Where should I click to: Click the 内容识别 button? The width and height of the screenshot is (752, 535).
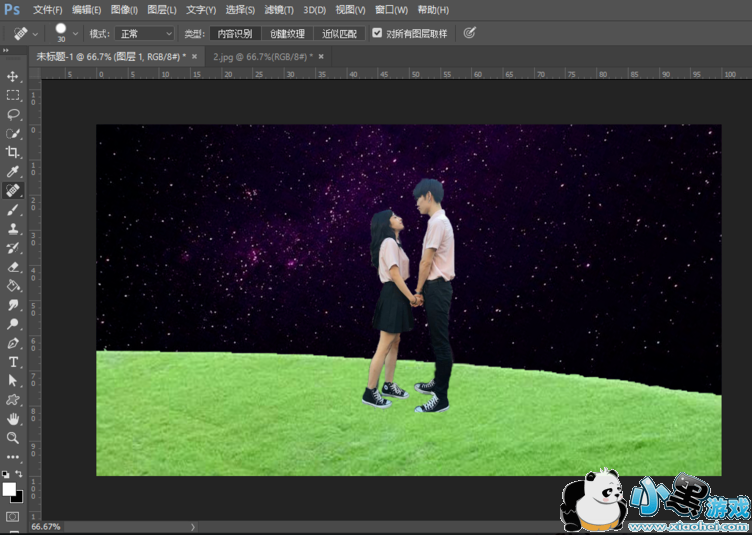(x=235, y=33)
